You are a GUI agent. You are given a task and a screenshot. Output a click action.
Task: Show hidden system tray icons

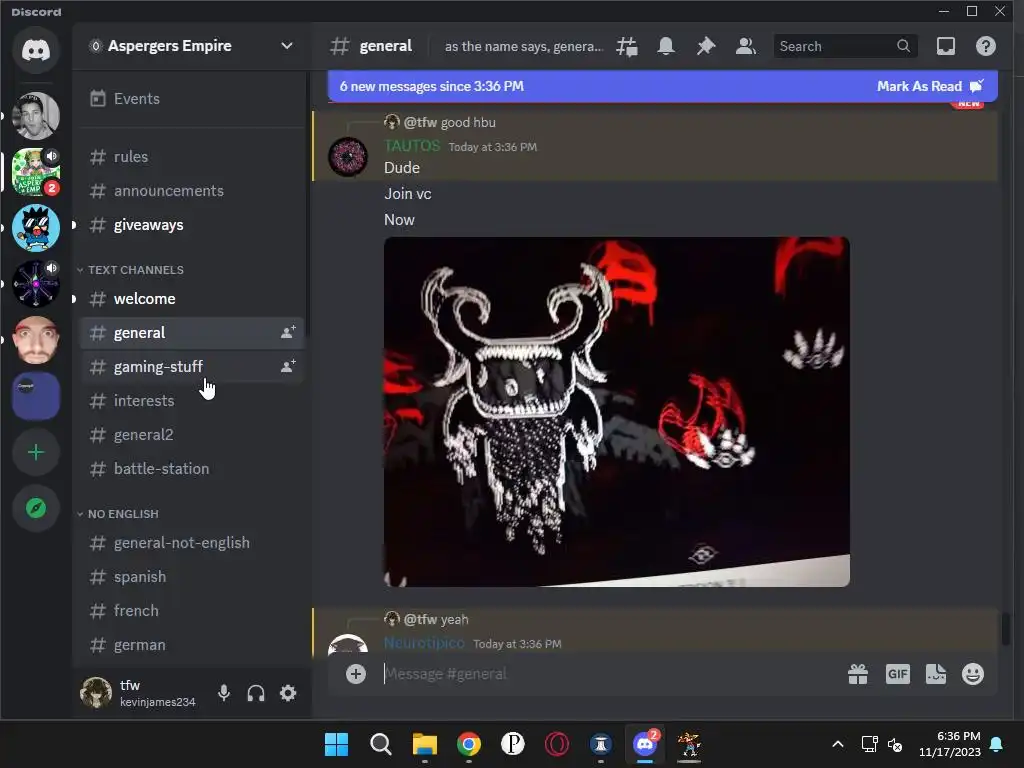pyautogui.click(x=838, y=744)
